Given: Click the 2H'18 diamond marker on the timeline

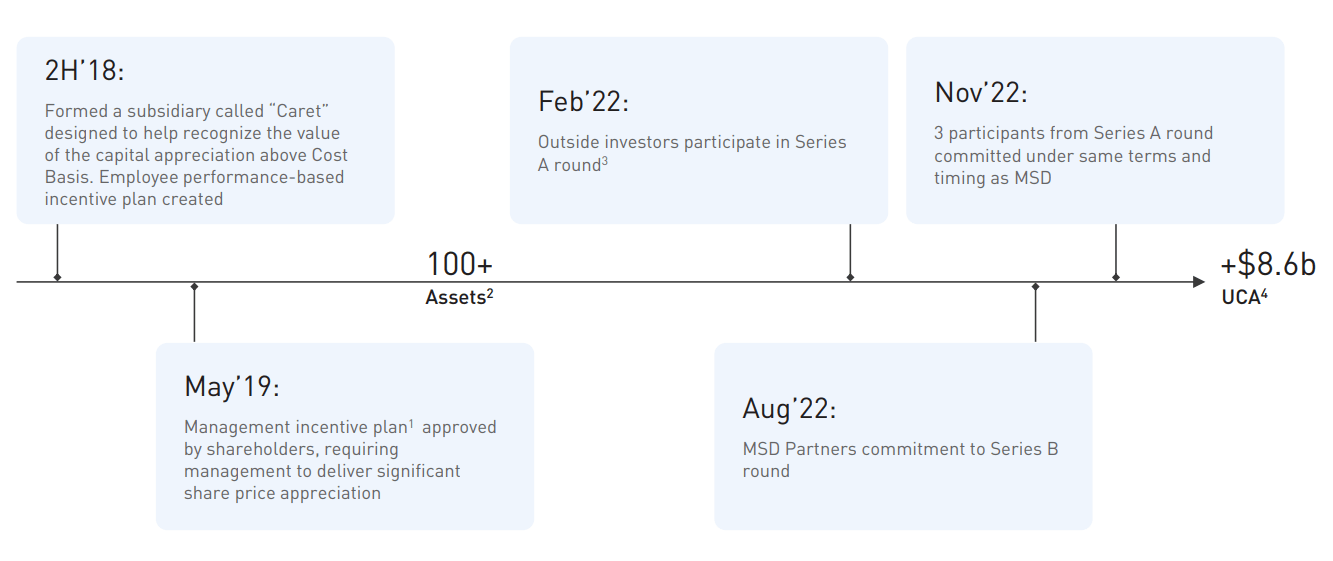Looking at the screenshot, I should click(57, 277).
